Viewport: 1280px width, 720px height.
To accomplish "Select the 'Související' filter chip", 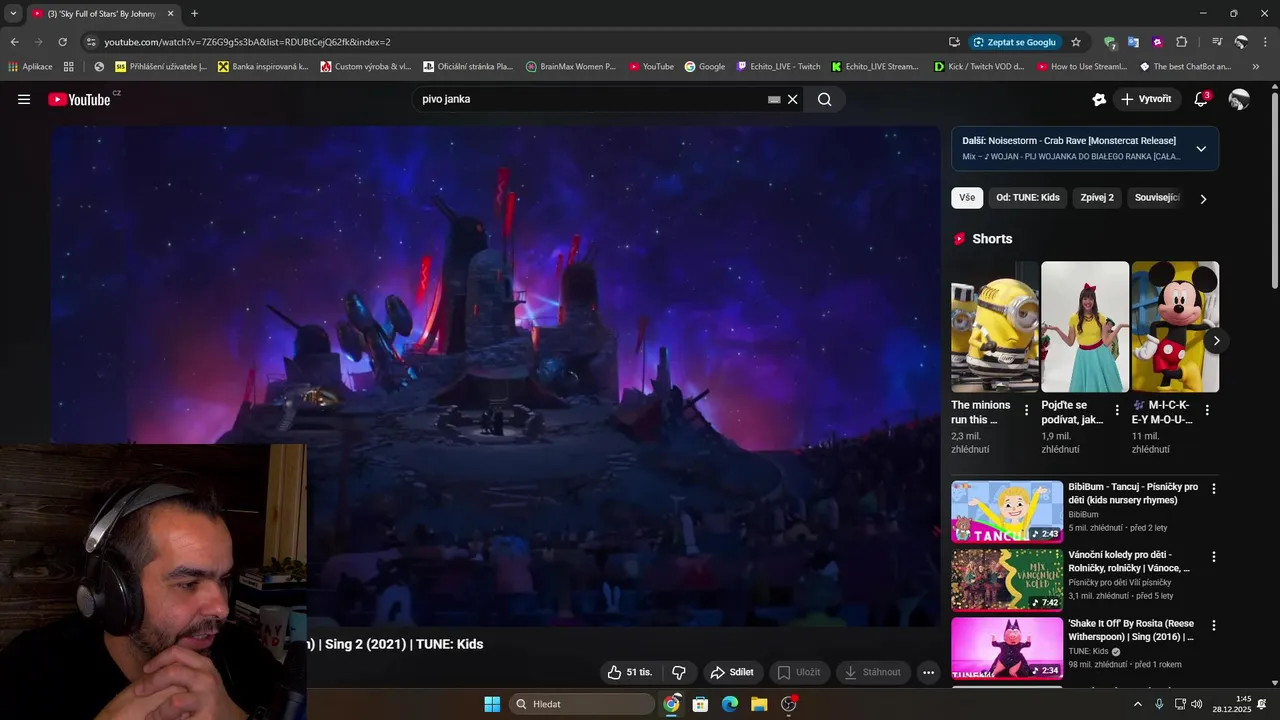I will [x=1157, y=198].
